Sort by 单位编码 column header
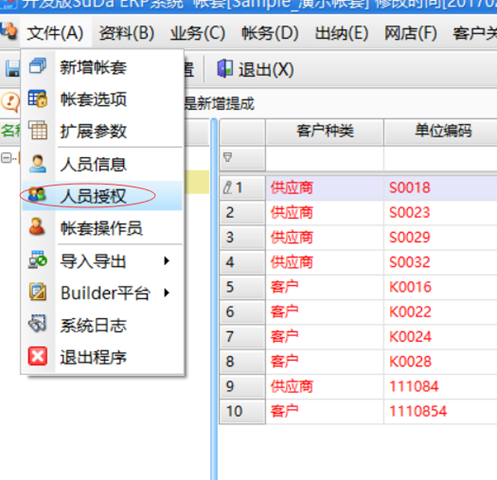 [x=440, y=131]
